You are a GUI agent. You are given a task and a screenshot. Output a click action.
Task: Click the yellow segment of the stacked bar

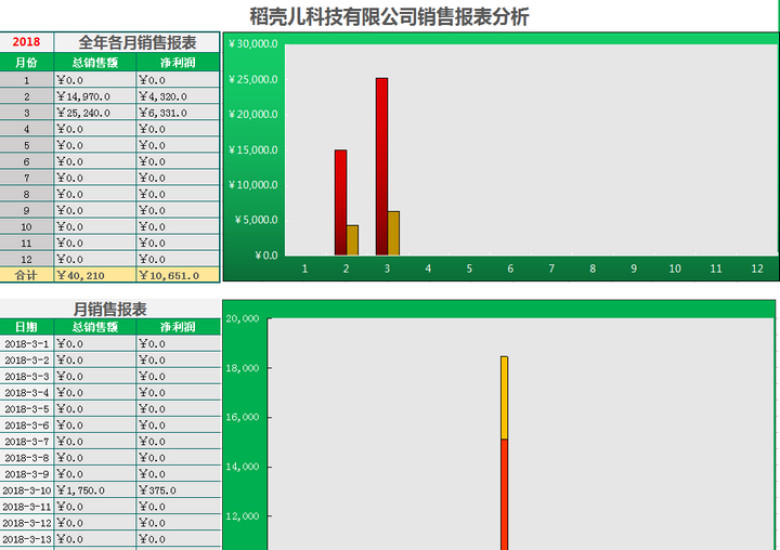tap(504, 398)
